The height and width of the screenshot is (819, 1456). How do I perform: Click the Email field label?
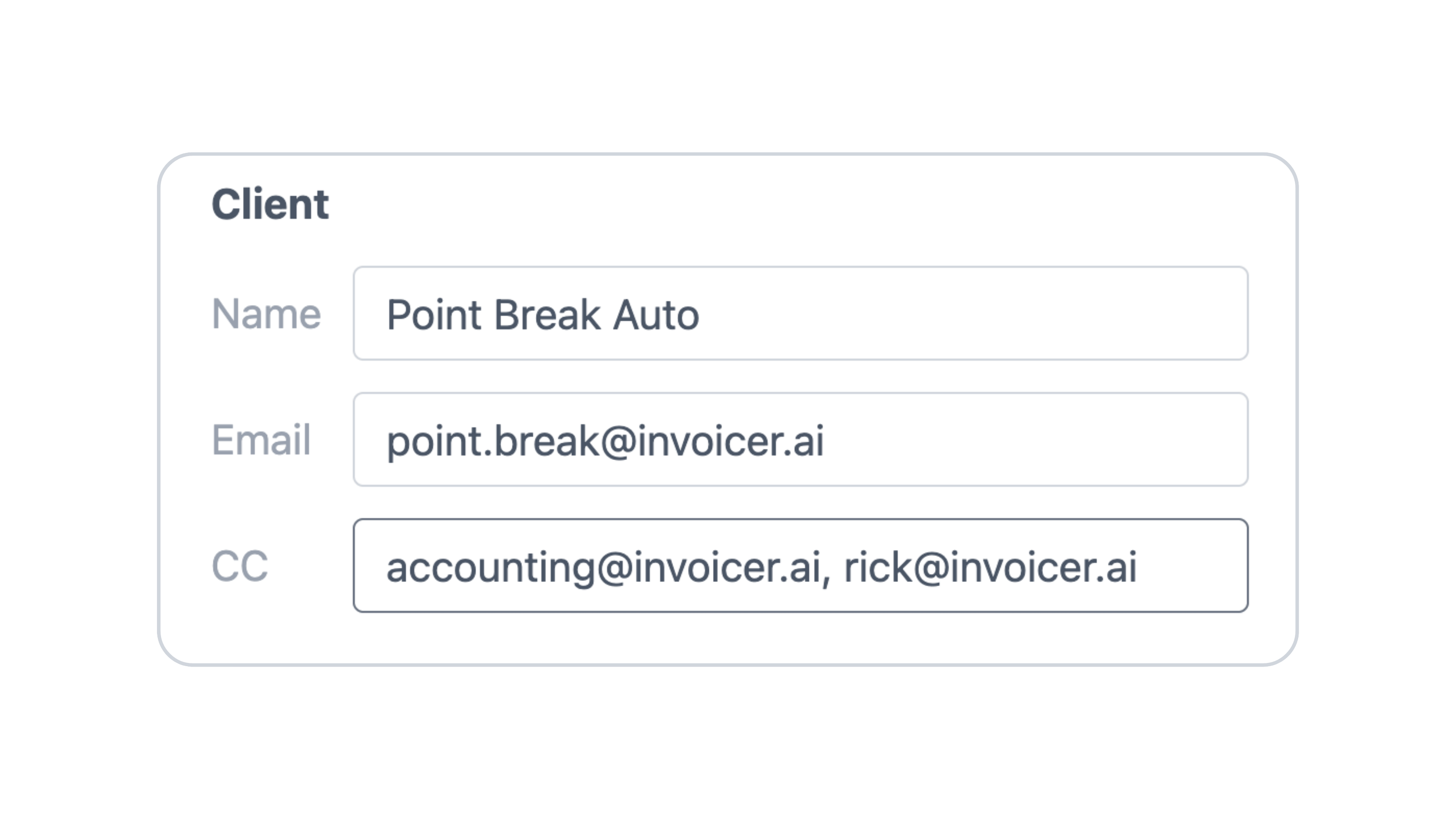tap(261, 440)
